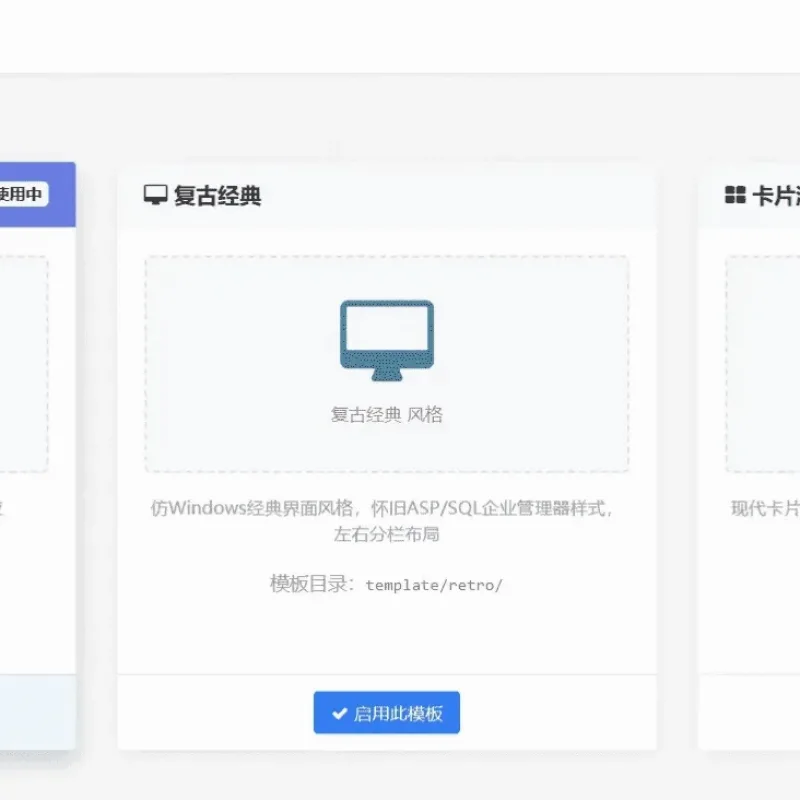Click the template/retro/ directory path
Viewport: 800px width, 800px height.
pyautogui.click(x=434, y=585)
